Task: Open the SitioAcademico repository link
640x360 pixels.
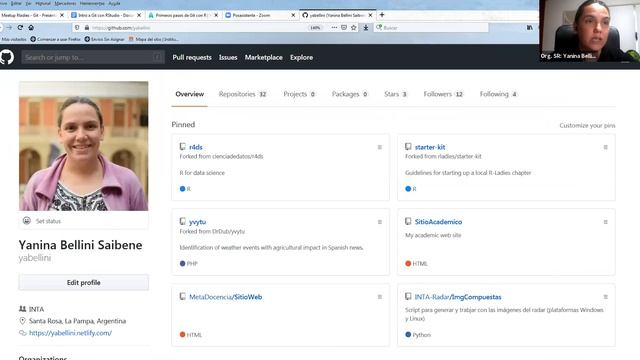Action: pyautogui.click(x=438, y=222)
